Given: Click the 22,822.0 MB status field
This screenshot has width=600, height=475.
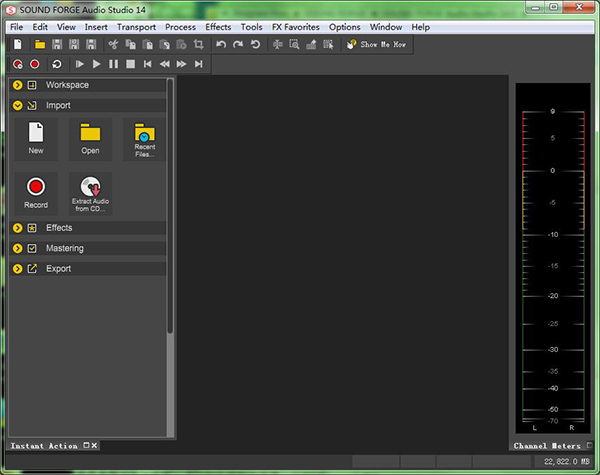Looking at the screenshot, I should pos(567,462).
